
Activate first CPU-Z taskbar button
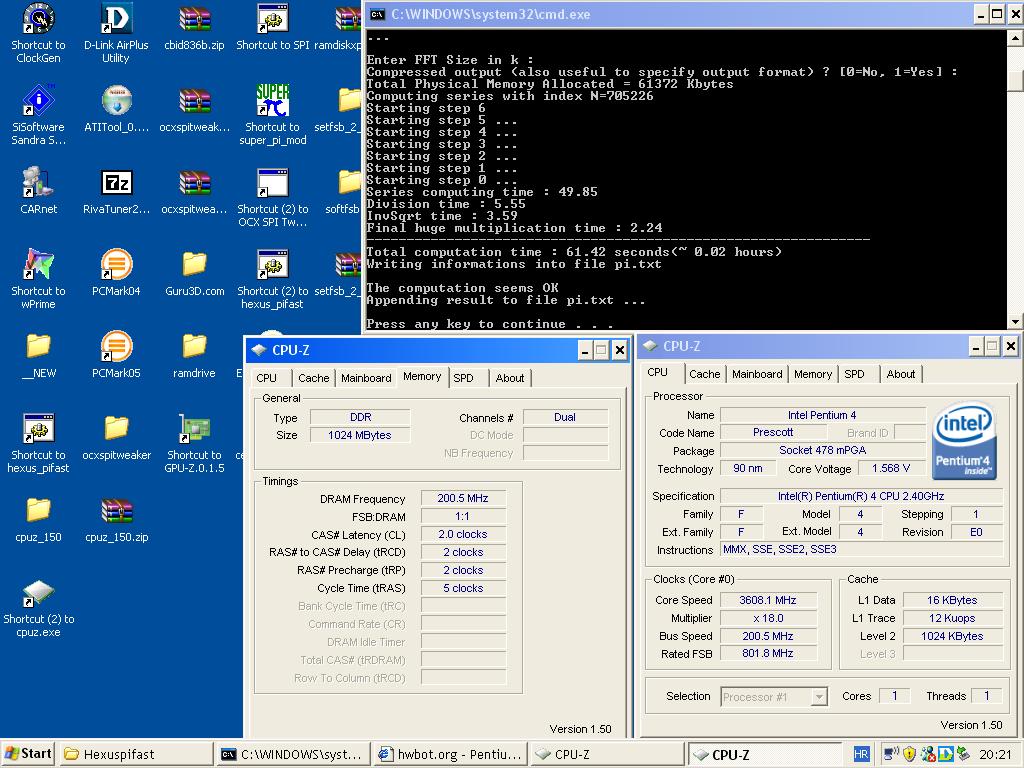(x=606, y=754)
